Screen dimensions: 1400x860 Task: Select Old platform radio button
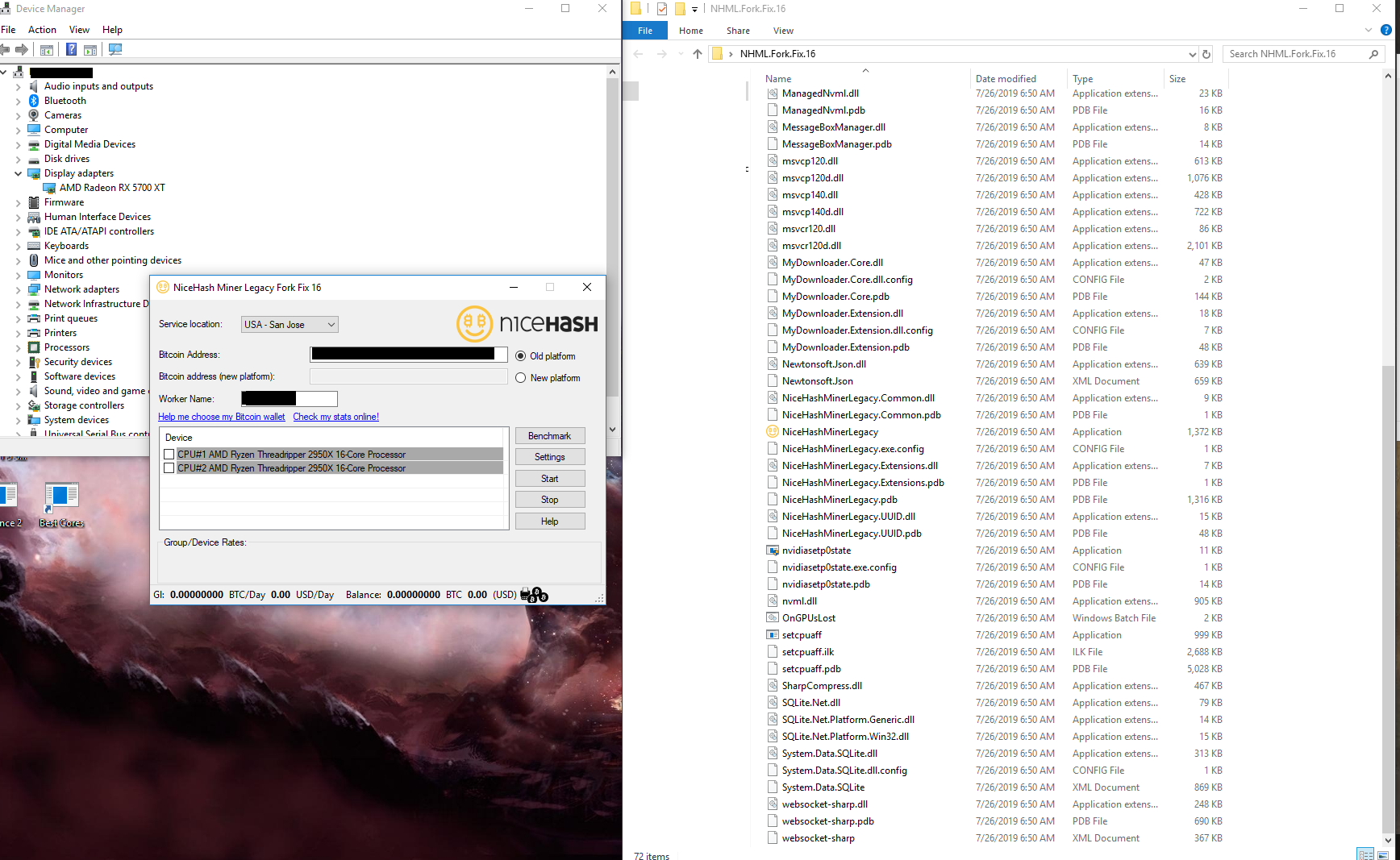click(x=521, y=356)
